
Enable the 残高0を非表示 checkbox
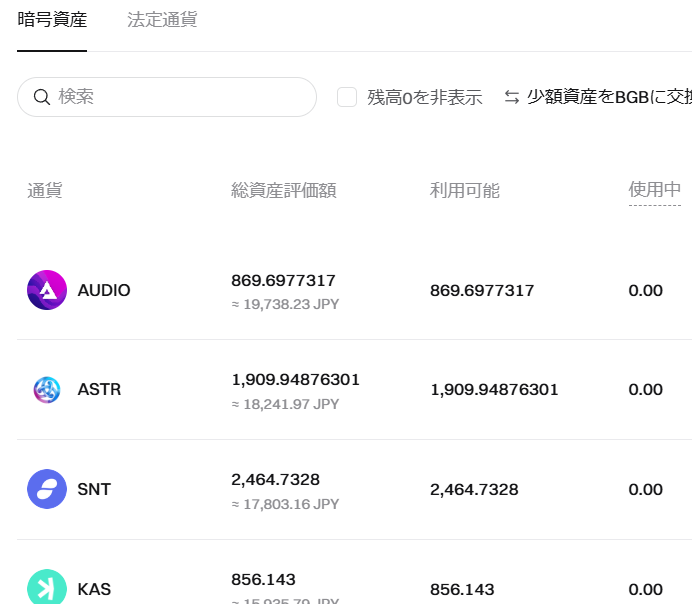point(347,97)
